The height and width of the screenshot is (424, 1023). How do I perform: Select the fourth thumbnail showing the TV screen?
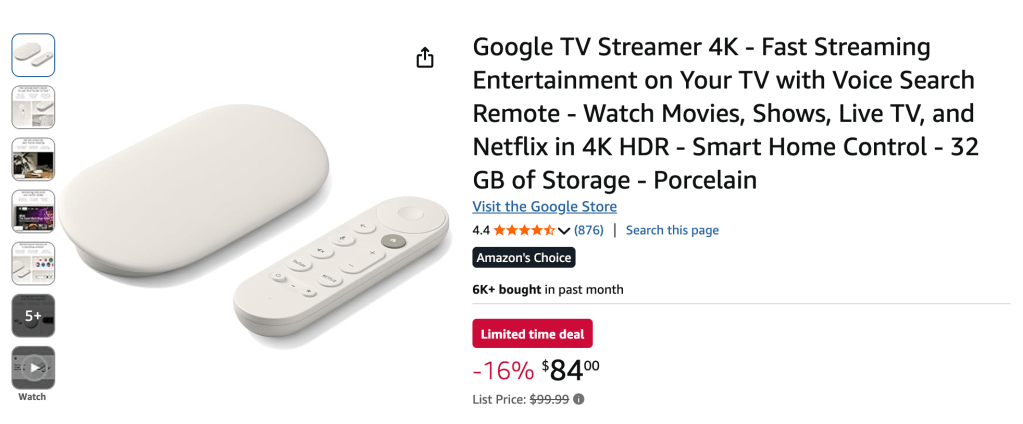coord(33,211)
